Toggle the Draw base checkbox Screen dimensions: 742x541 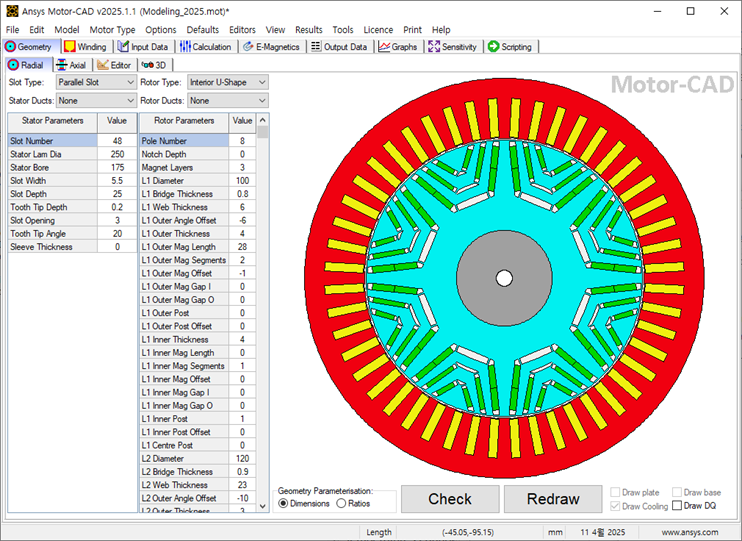tap(677, 492)
